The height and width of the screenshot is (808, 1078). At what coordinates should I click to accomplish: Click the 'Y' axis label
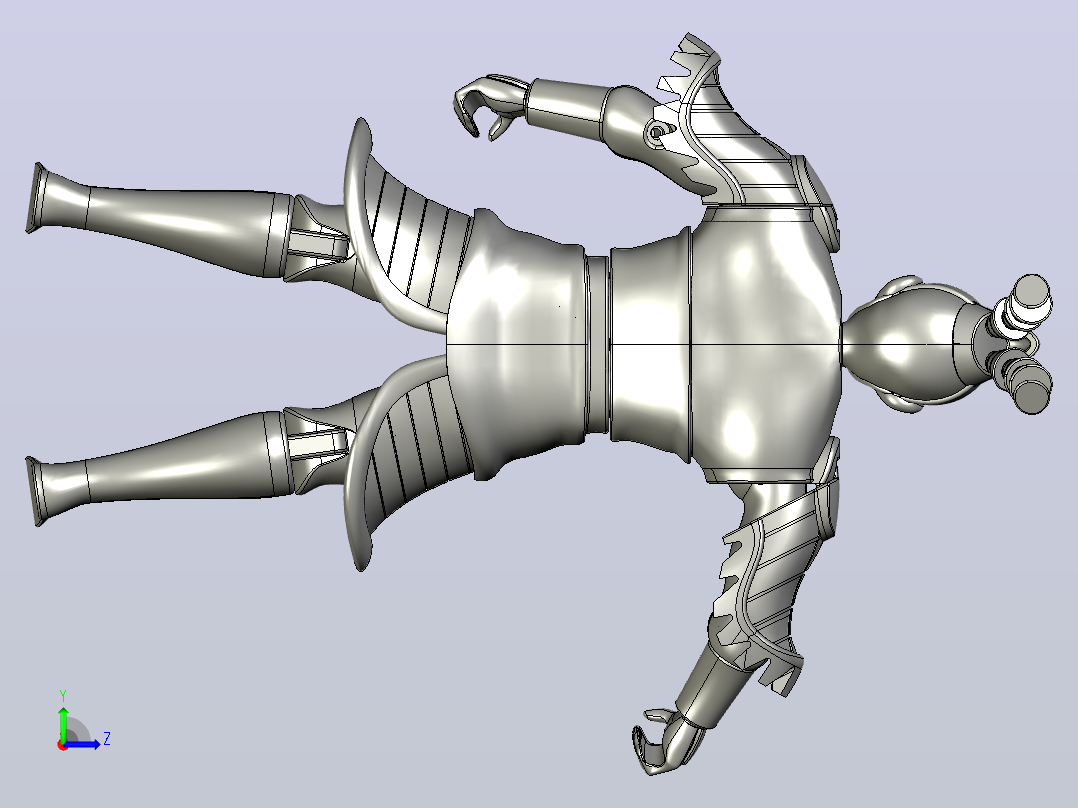click(x=63, y=695)
